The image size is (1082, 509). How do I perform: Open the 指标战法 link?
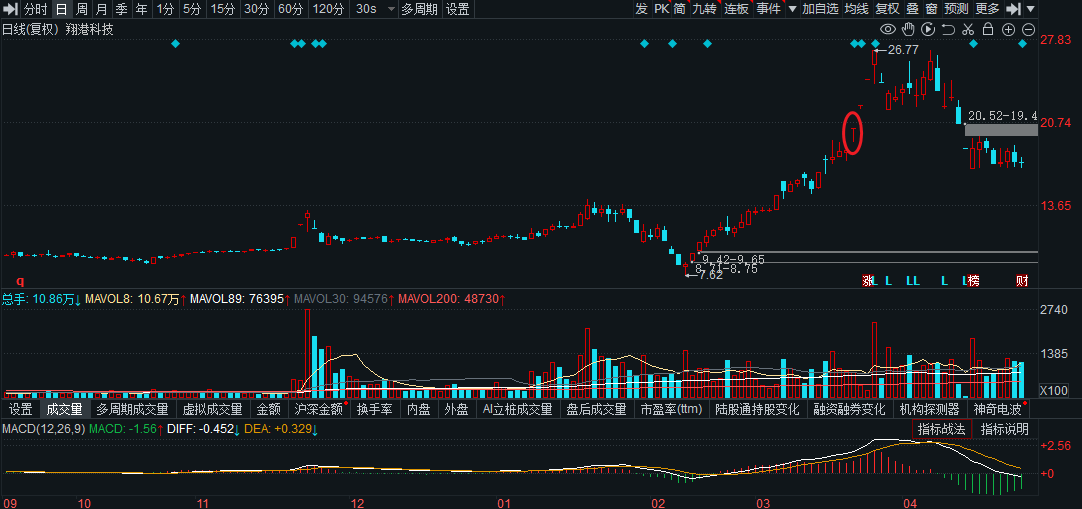point(943,429)
